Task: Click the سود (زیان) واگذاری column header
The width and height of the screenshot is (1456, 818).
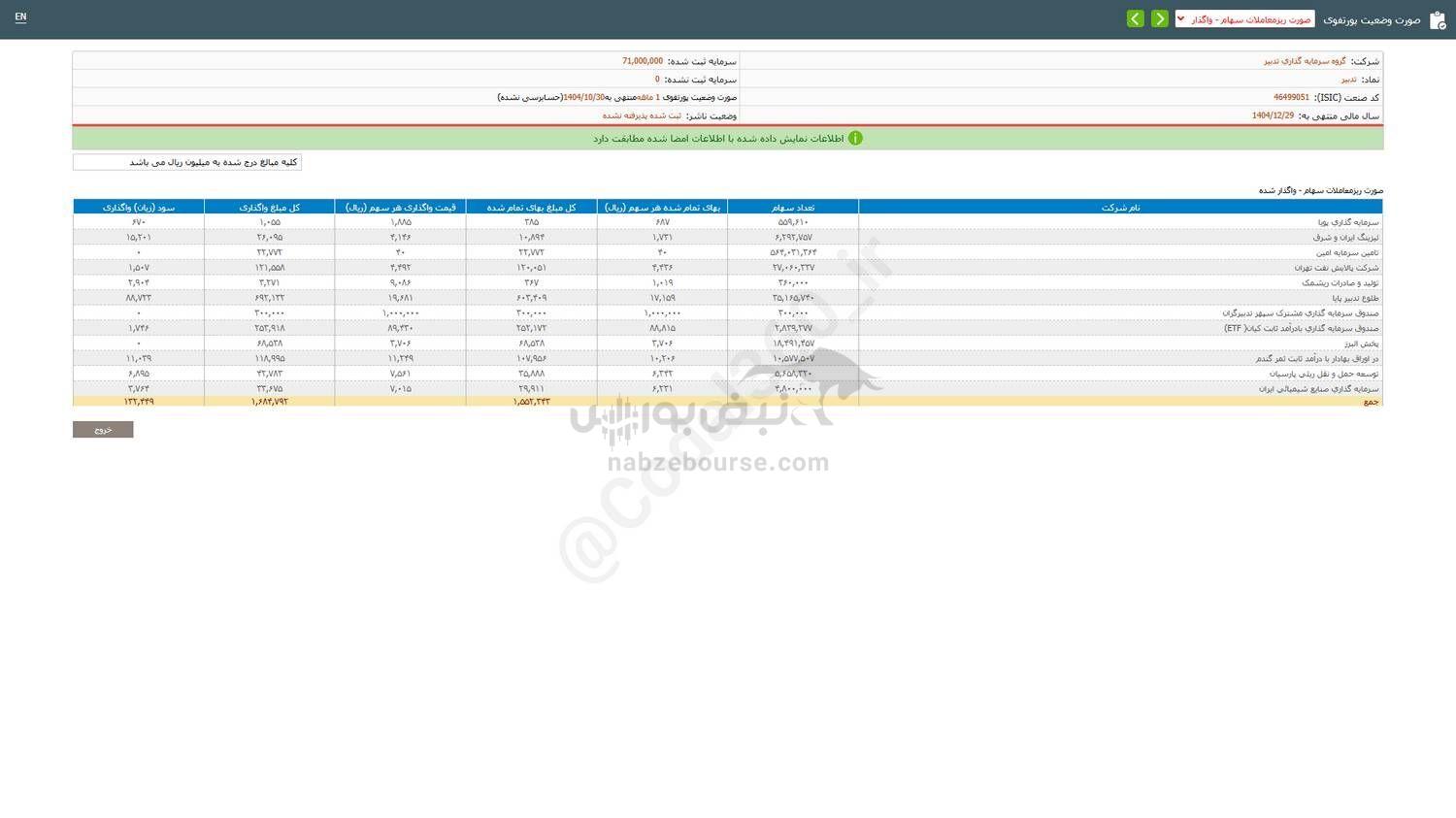Action: pyautogui.click(x=138, y=207)
